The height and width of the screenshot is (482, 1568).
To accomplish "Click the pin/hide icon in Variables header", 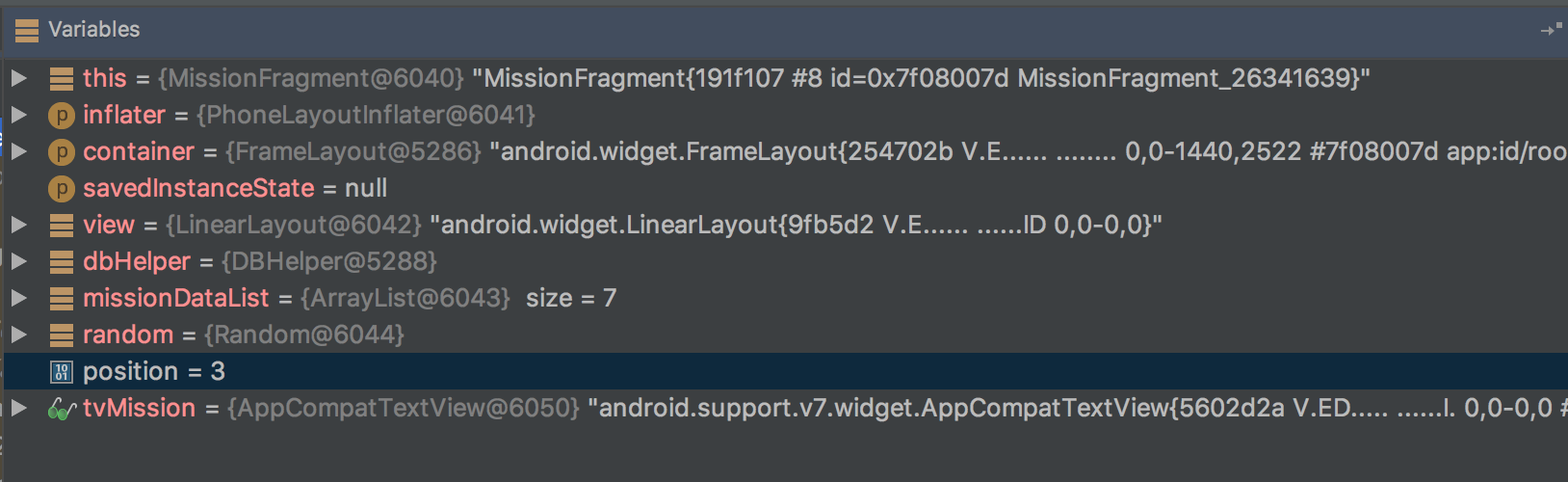I will [1551, 30].
